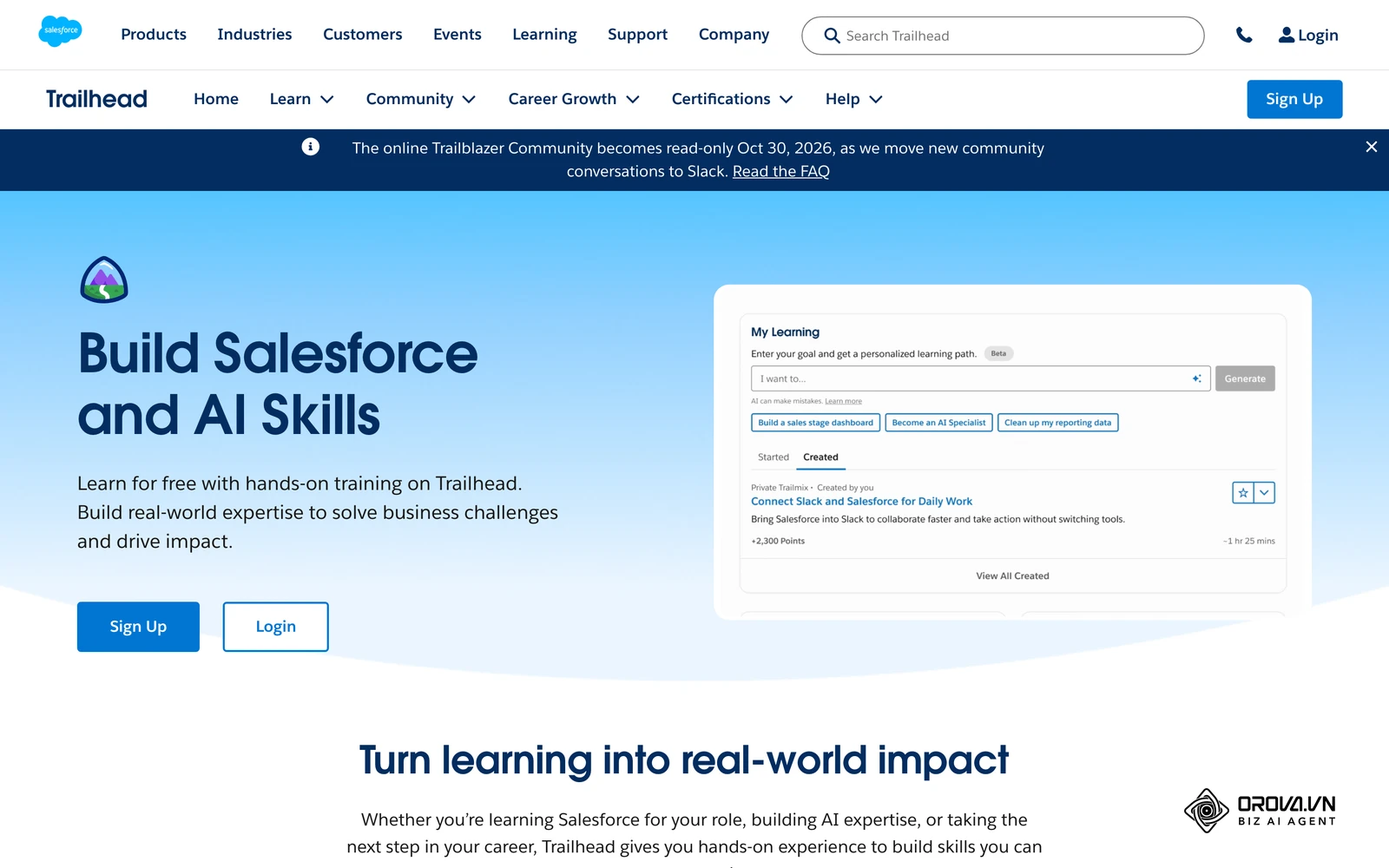The height and width of the screenshot is (868, 1389).
Task: Dismiss the announcement banner with X
Action: click(x=1372, y=147)
